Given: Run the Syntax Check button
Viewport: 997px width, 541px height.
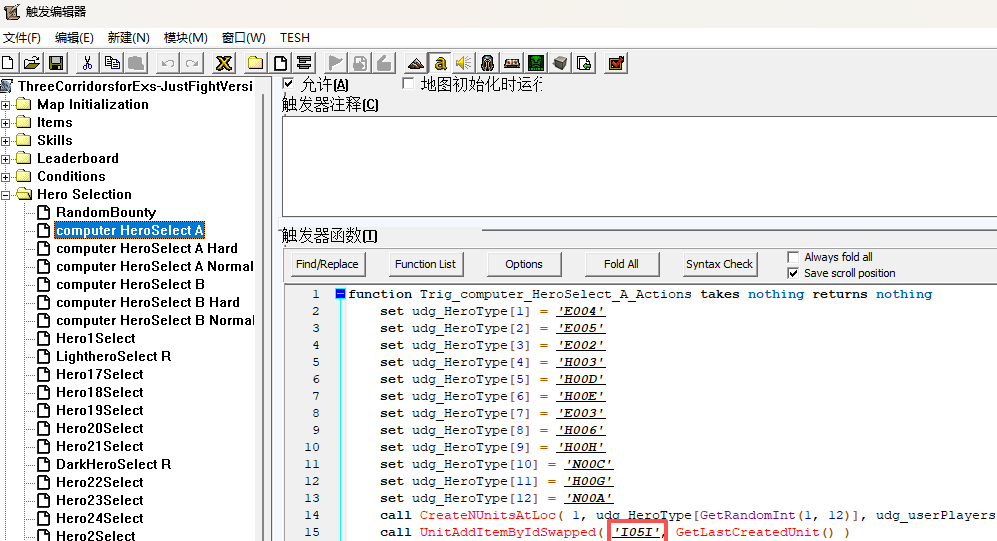Looking at the screenshot, I should (x=719, y=264).
